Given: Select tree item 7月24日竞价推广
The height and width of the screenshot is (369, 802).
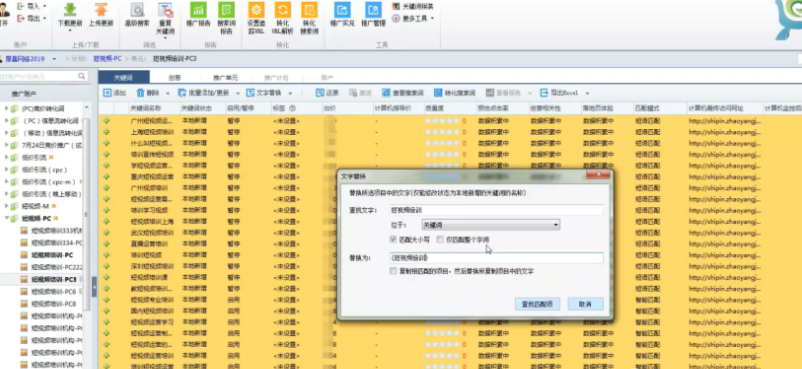Looking at the screenshot, I should [52, 145].
